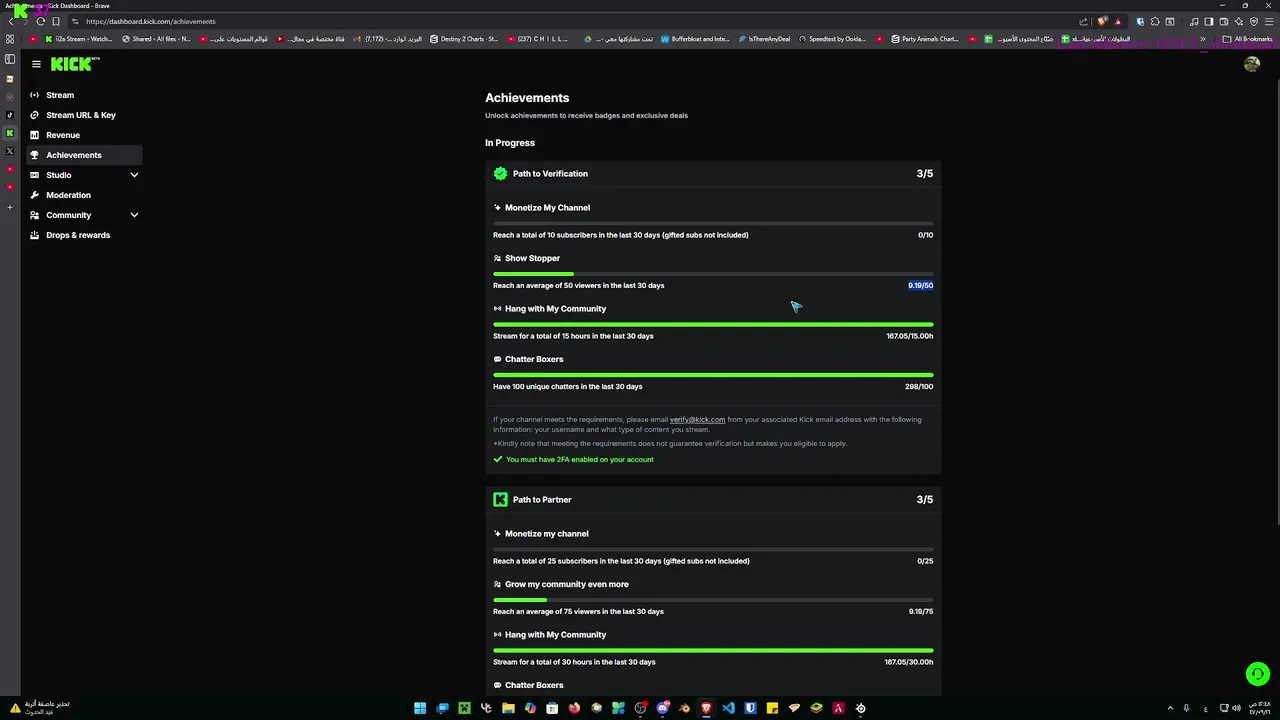This screenshot has width=1280, height=720.
Task: Open Discord from the taskbar
Action: 662,708
